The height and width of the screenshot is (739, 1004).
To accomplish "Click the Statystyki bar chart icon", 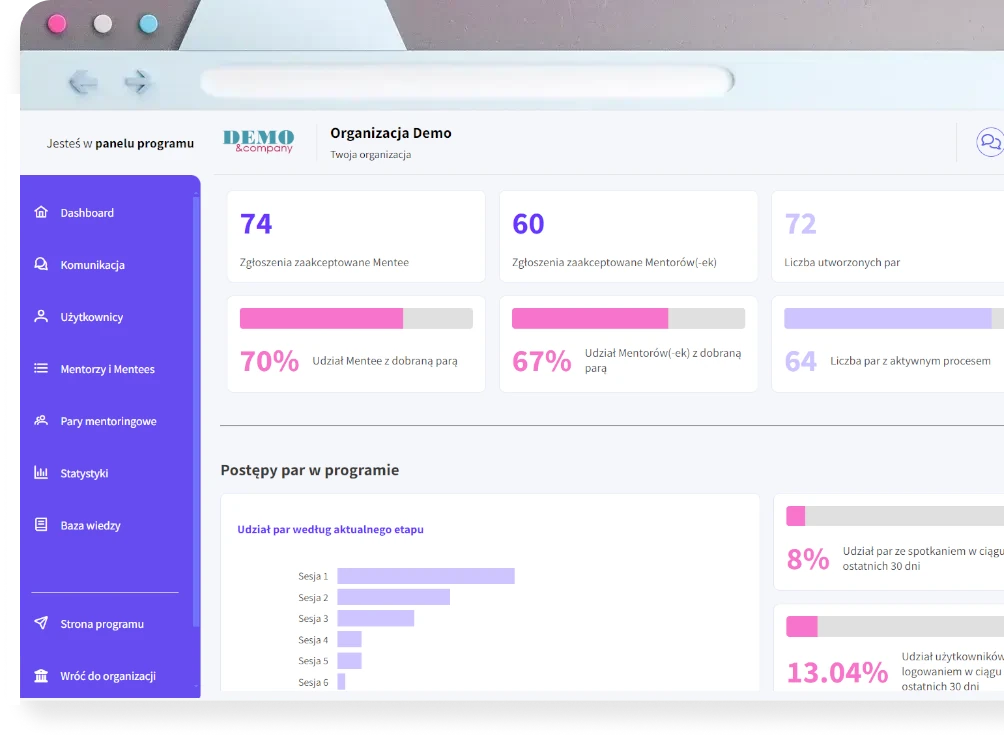I will (x=41, y=473).
